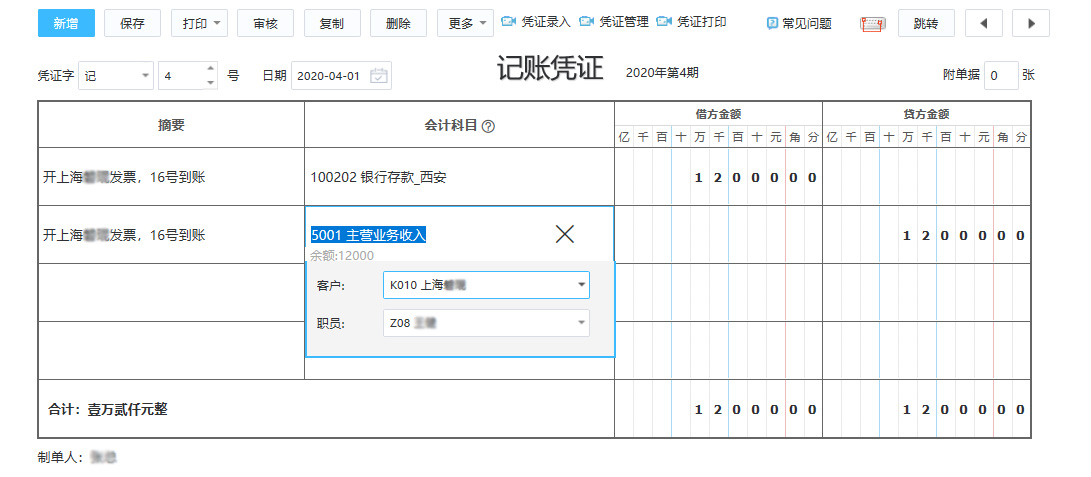1091x477 pixels.
Task: Click 记账凭证 title
Action: point(550,70)
